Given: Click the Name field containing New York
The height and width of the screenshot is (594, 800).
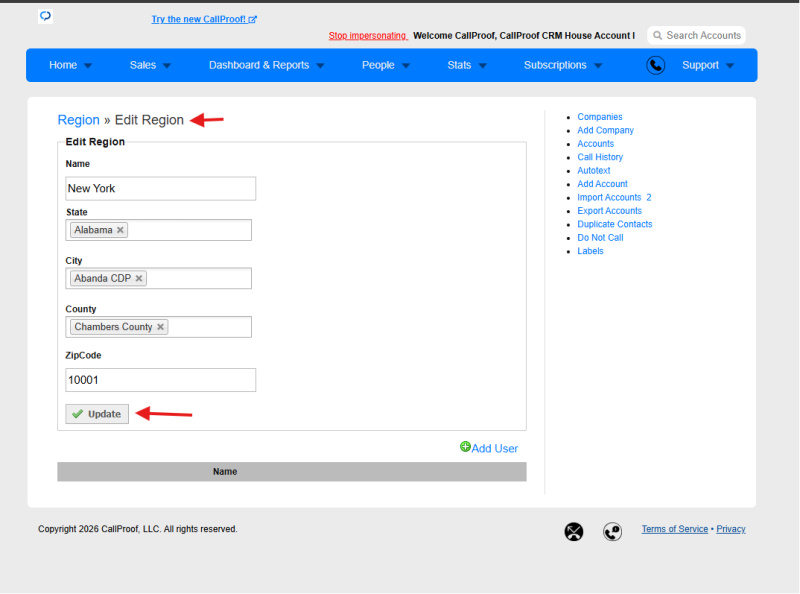Looking at the screenshot, I should 161,189.
